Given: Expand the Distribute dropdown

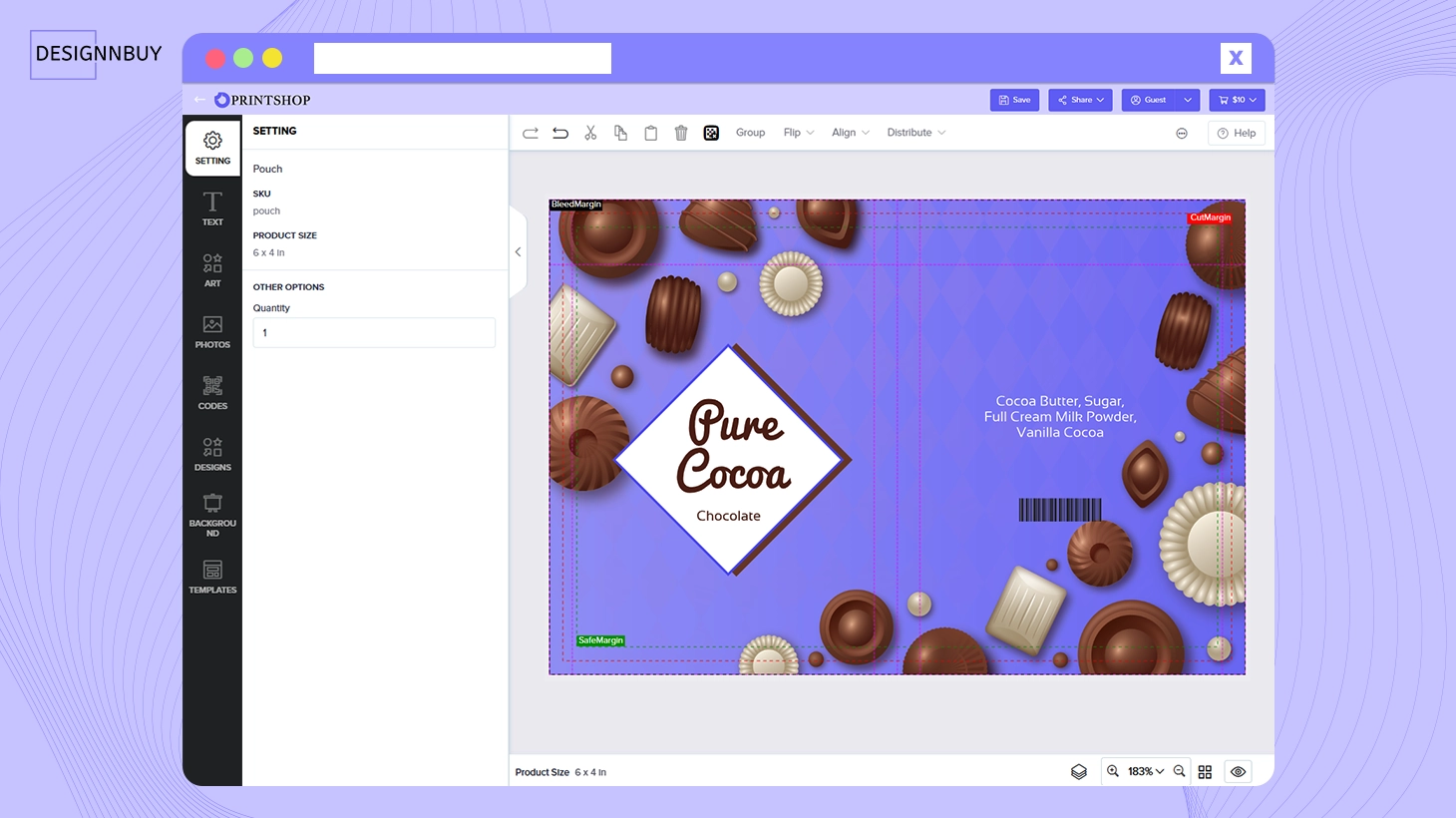Looking at the screenshot, I should [914, 132].
